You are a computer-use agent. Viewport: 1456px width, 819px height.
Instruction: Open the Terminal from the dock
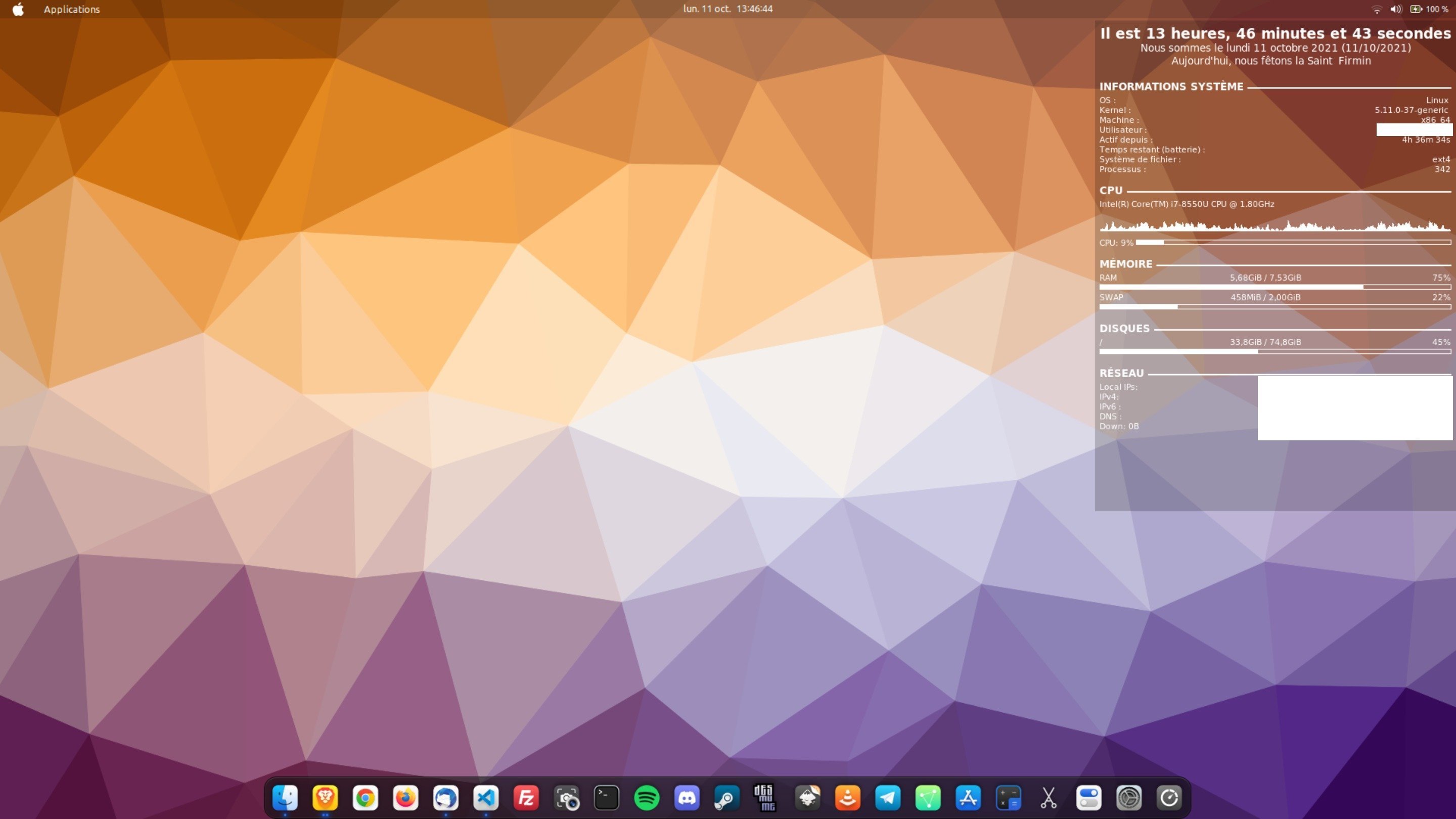tap(607, 798)
